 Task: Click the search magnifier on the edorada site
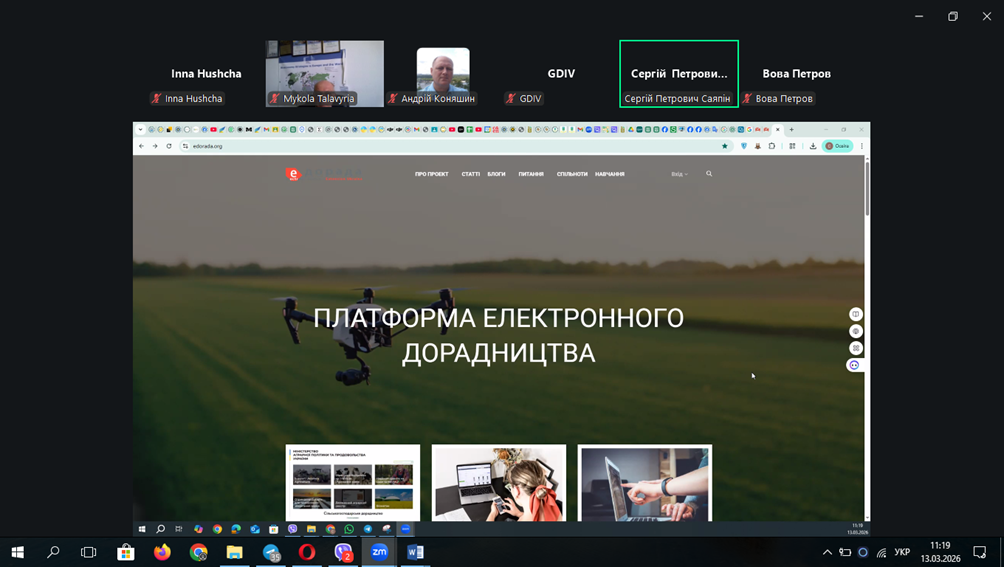(x=709, y=174)
